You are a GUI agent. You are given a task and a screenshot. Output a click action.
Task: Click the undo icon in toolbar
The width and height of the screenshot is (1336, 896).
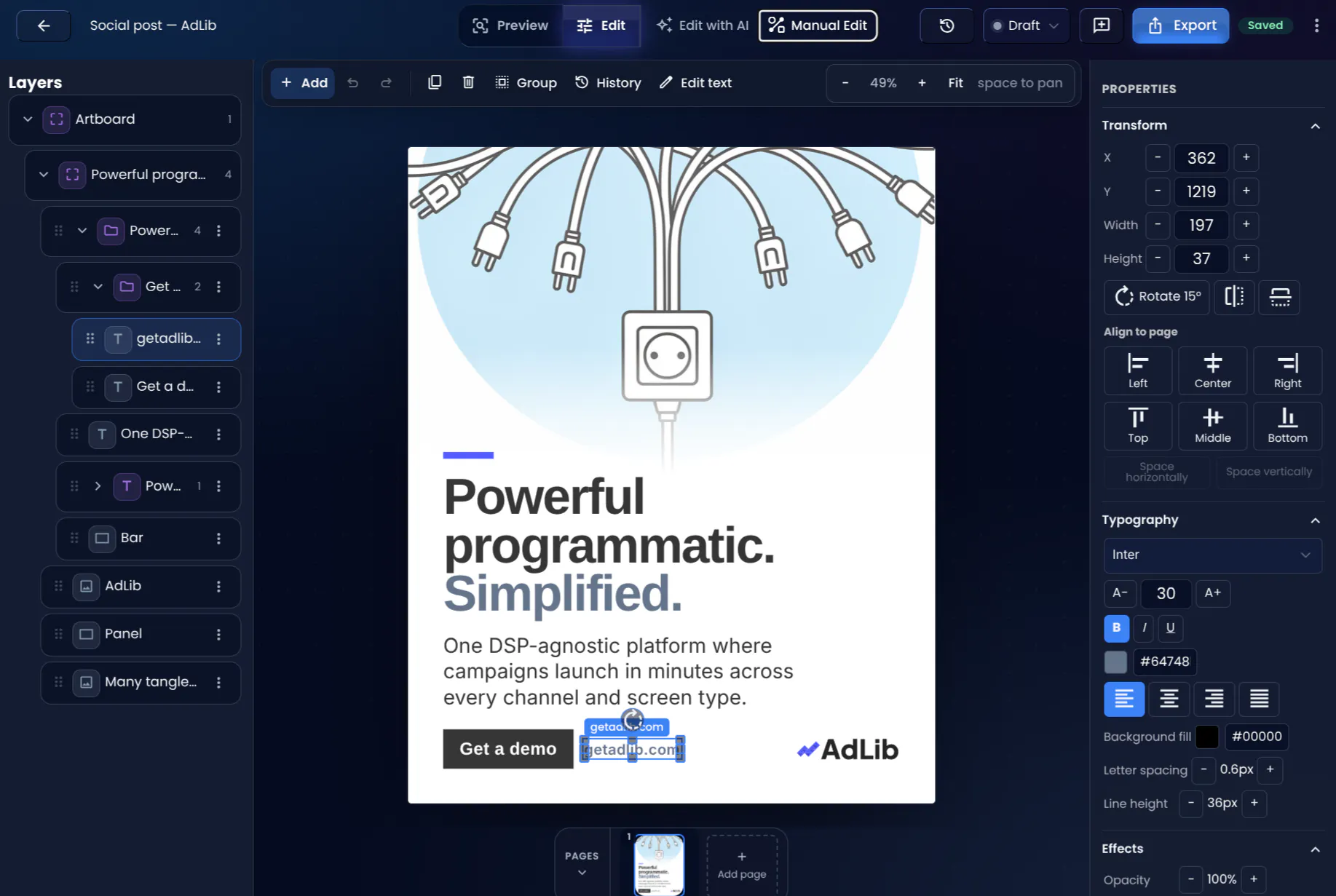click(x=353, y=83)
